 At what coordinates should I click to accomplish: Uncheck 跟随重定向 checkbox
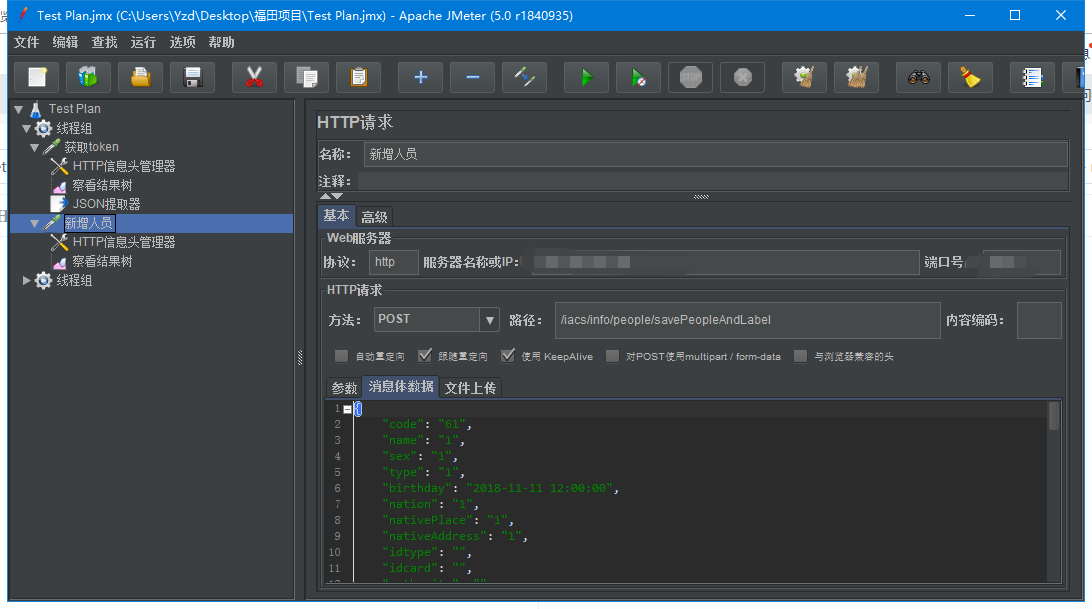pos(425,356)
